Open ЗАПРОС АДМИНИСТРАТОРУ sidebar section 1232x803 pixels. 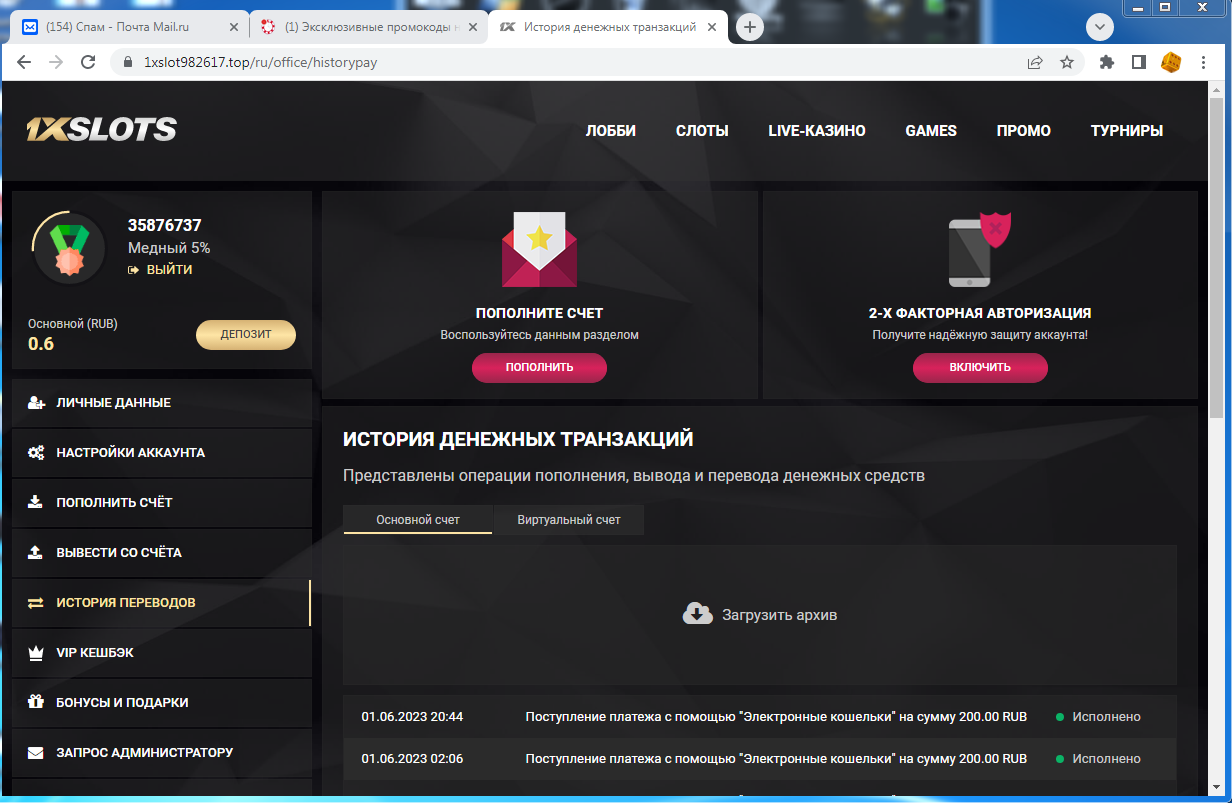click(161, 753)
